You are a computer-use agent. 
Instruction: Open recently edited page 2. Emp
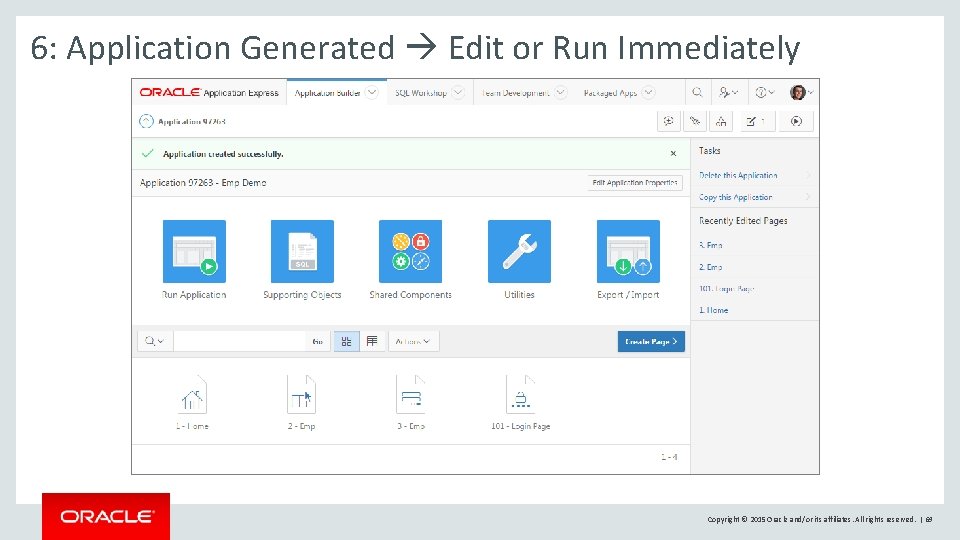pyautogui.click(x=711, y=267)
